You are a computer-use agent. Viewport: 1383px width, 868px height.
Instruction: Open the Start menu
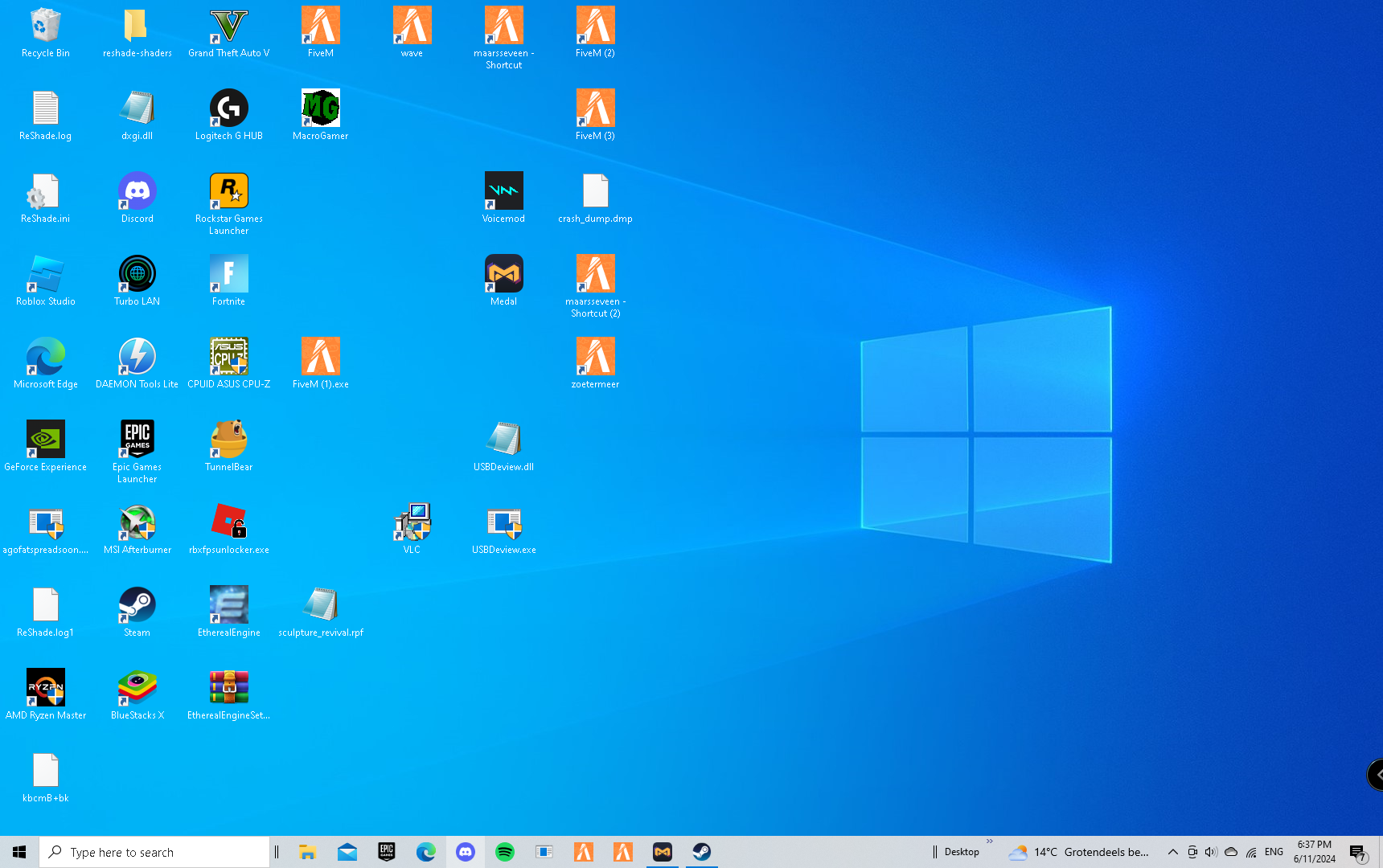click(x=19, y=852)
